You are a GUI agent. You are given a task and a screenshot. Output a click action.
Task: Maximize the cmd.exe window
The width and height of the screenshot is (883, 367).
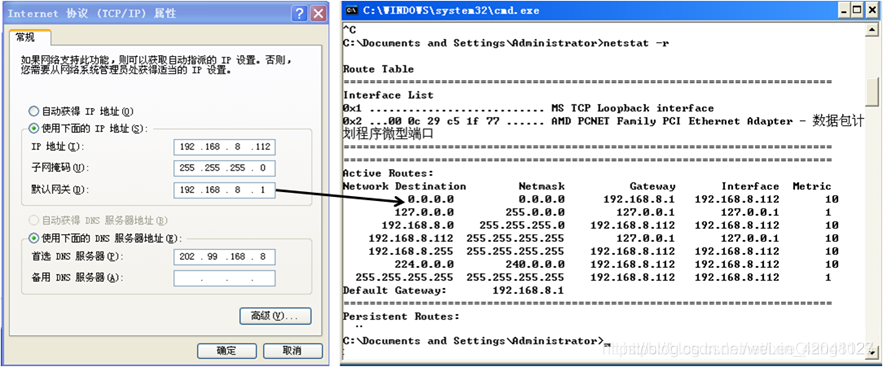858,10
